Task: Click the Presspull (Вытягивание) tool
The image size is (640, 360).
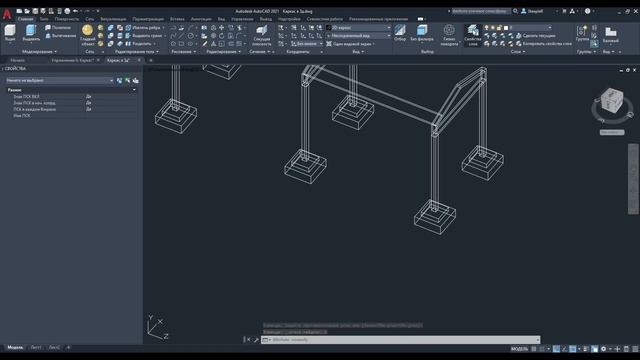Action: pos(60,36)
